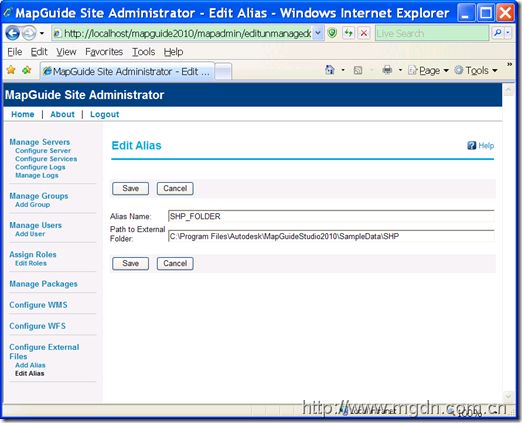This screenshot has width=522, height=423.
Task: Click the Internet Explorer title bar icon
Action: click(x=8, y=13)
